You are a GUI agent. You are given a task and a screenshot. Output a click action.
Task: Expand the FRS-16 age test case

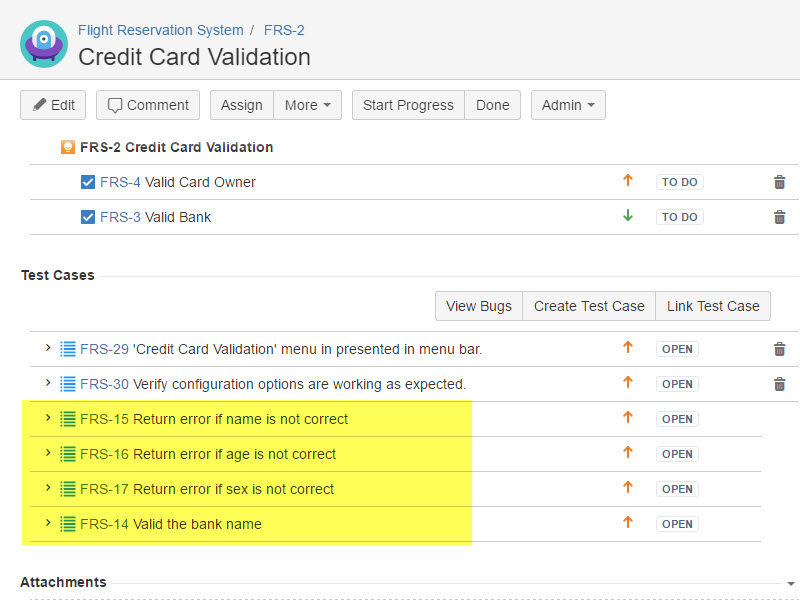(x=47, y=453)
